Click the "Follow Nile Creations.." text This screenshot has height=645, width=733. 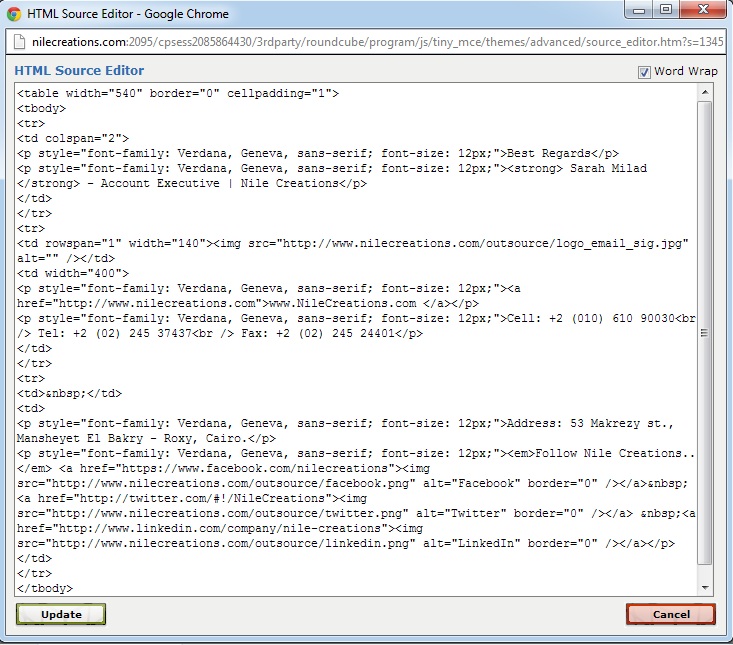(614, 453)
